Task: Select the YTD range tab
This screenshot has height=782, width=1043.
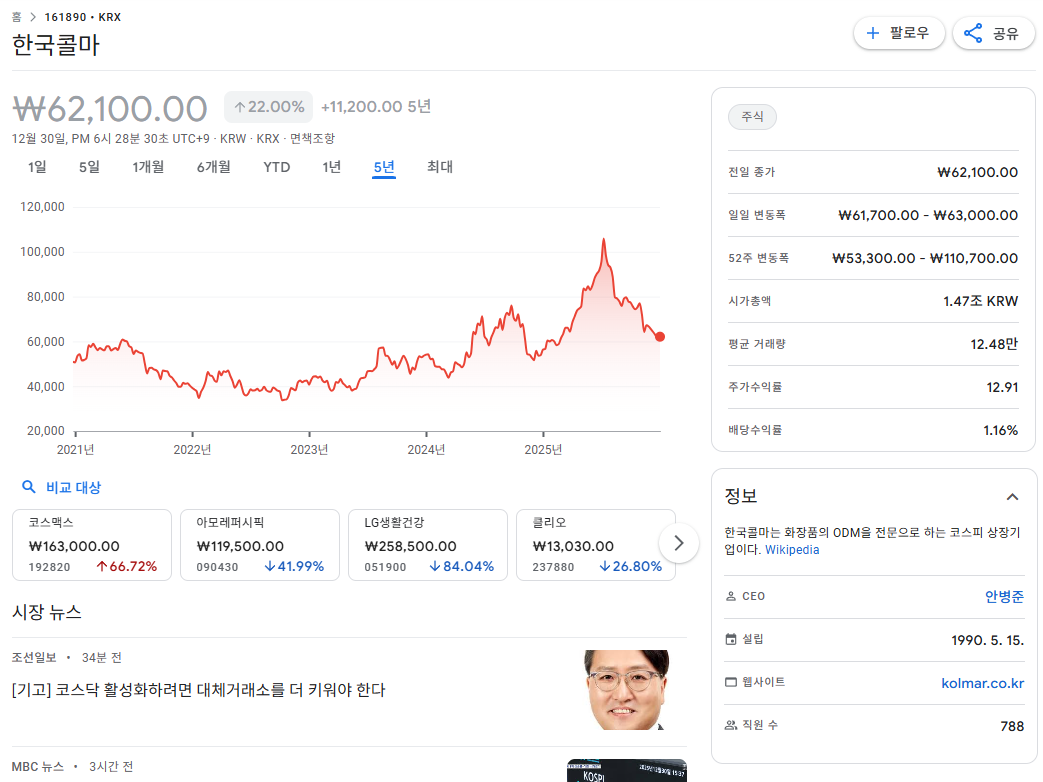Action: [x=277, y=167]
